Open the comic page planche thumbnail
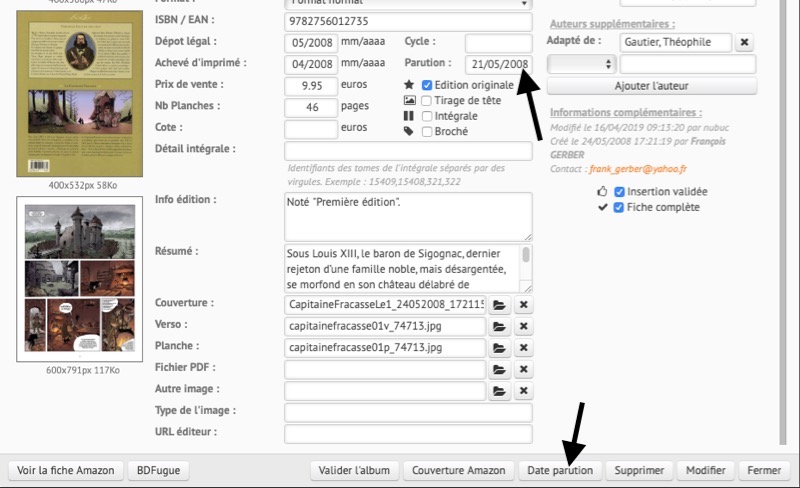 coord(76,278)
